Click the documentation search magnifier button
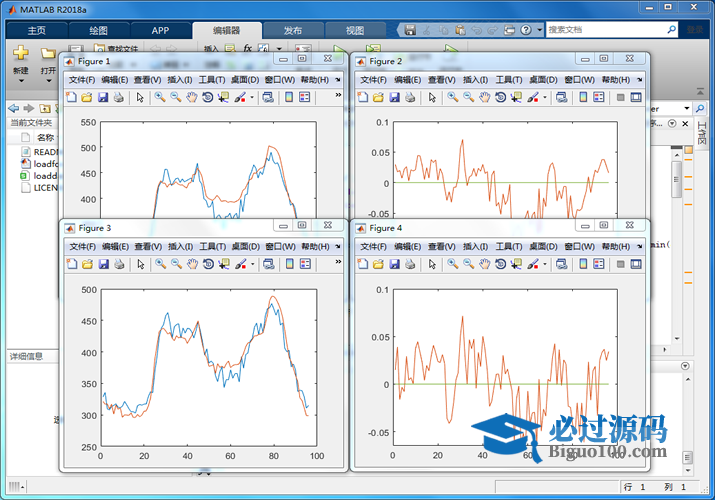715x500 pixels. (x=671, y=30)
